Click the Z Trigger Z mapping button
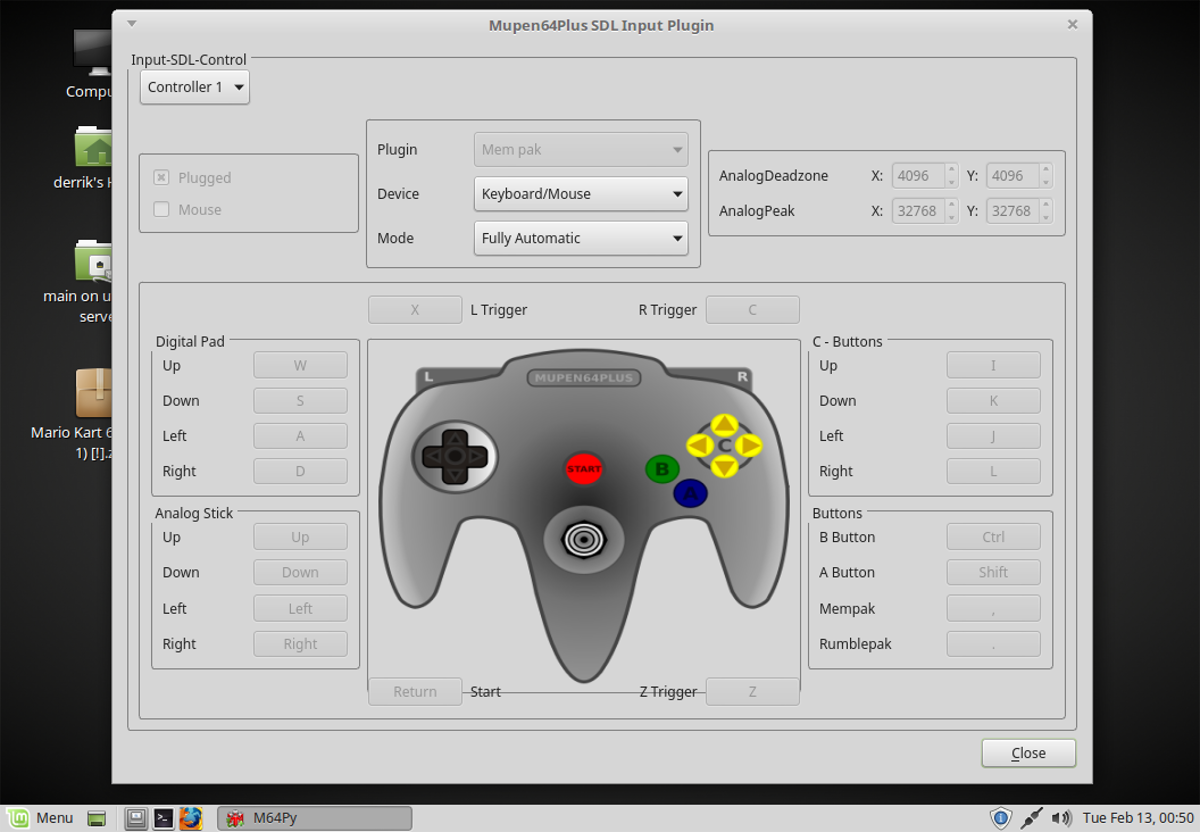Image resolution: width=1200 pixels, height=832 pixels. (x=753, y=691)
